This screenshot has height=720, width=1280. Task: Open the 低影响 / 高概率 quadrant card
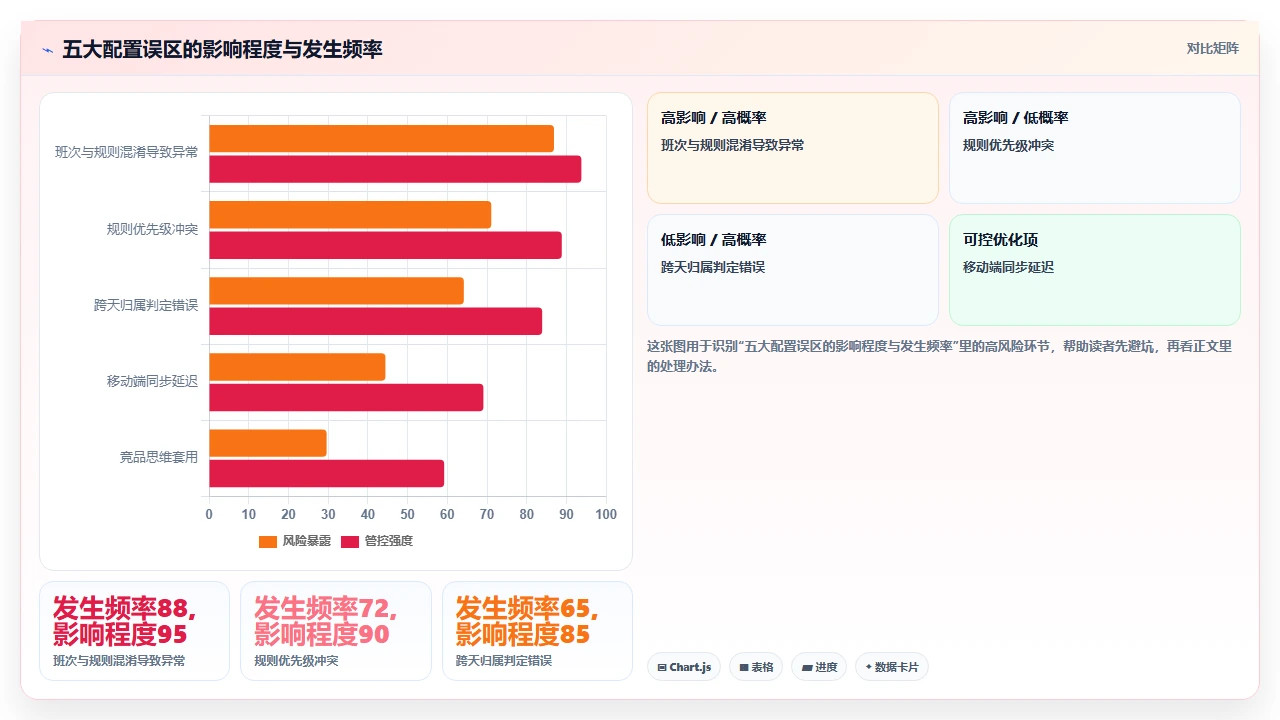[x=793, y=270]
